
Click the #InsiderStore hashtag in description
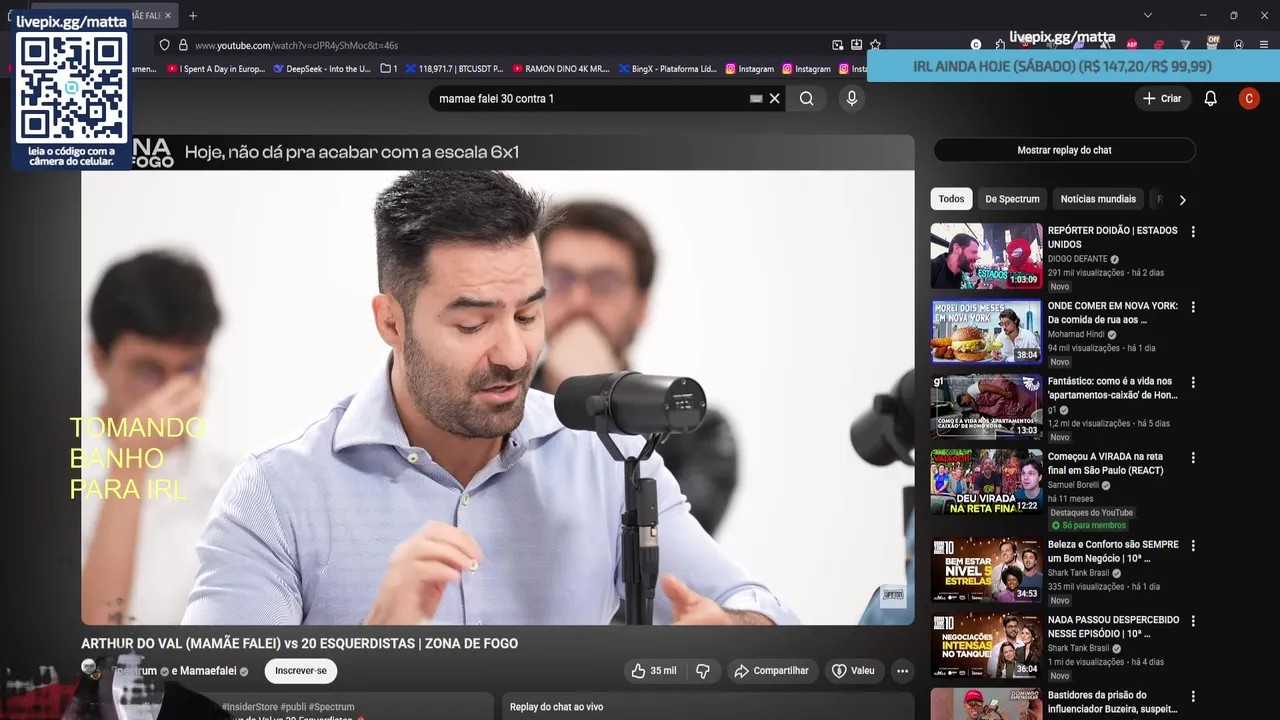[250, 707]
